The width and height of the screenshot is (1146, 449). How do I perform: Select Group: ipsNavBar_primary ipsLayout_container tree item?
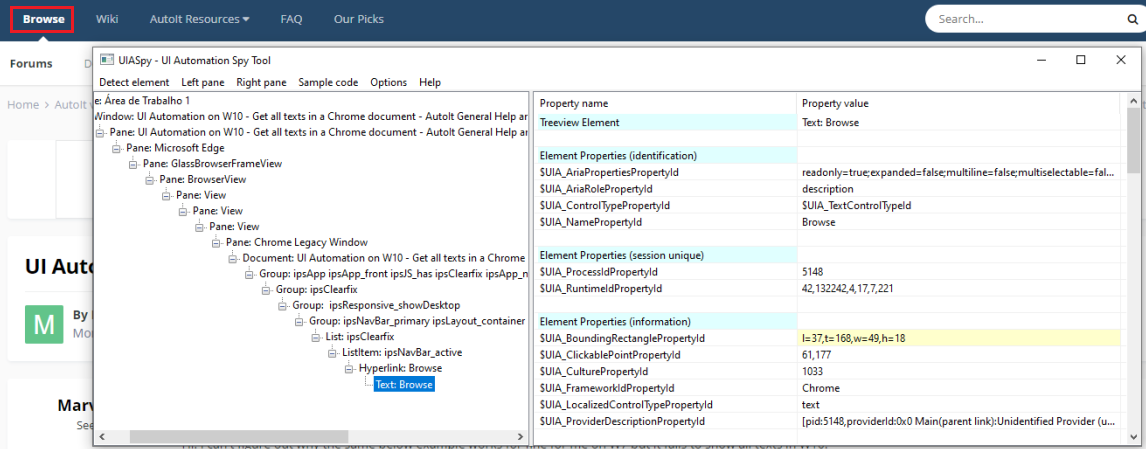[417, 321]
